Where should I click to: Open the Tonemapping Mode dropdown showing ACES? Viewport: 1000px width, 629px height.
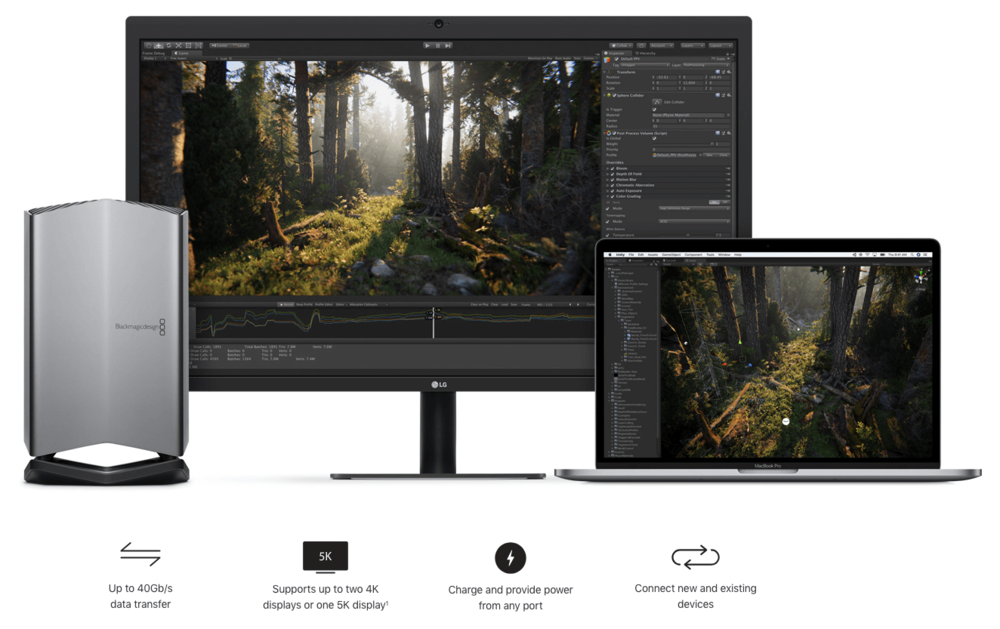[x=693, y=220]
